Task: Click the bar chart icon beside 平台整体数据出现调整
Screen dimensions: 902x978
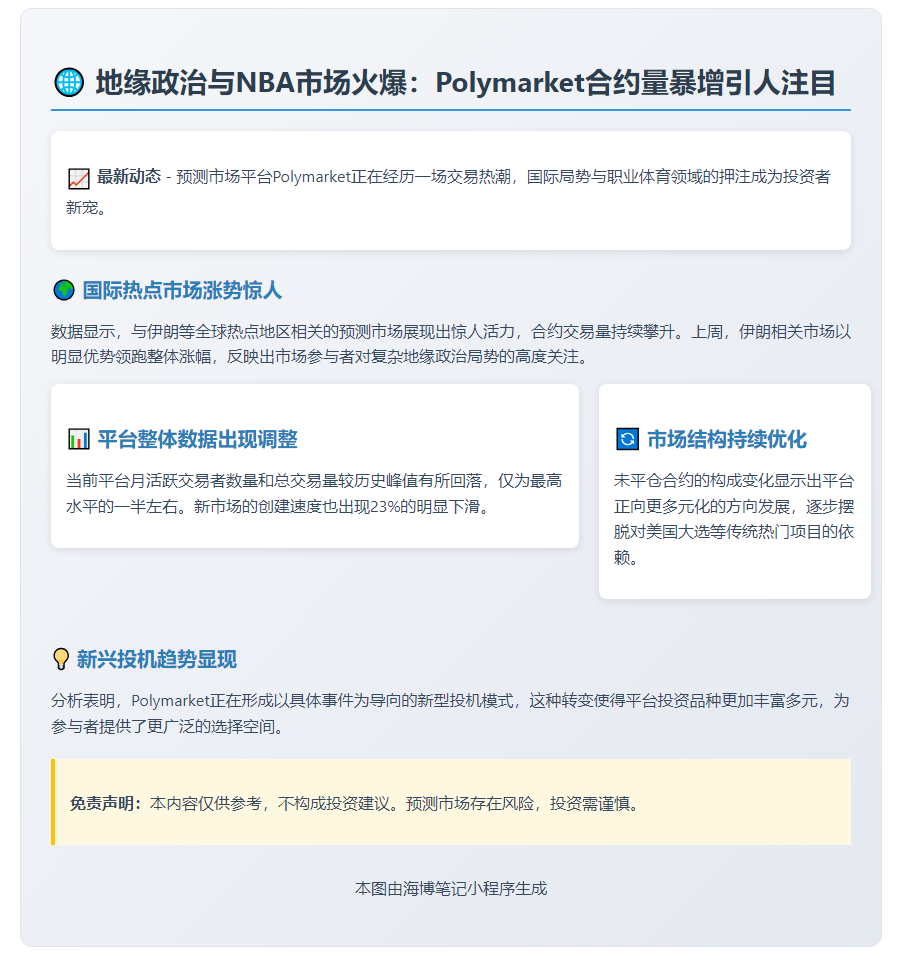Action: [79, 439]
